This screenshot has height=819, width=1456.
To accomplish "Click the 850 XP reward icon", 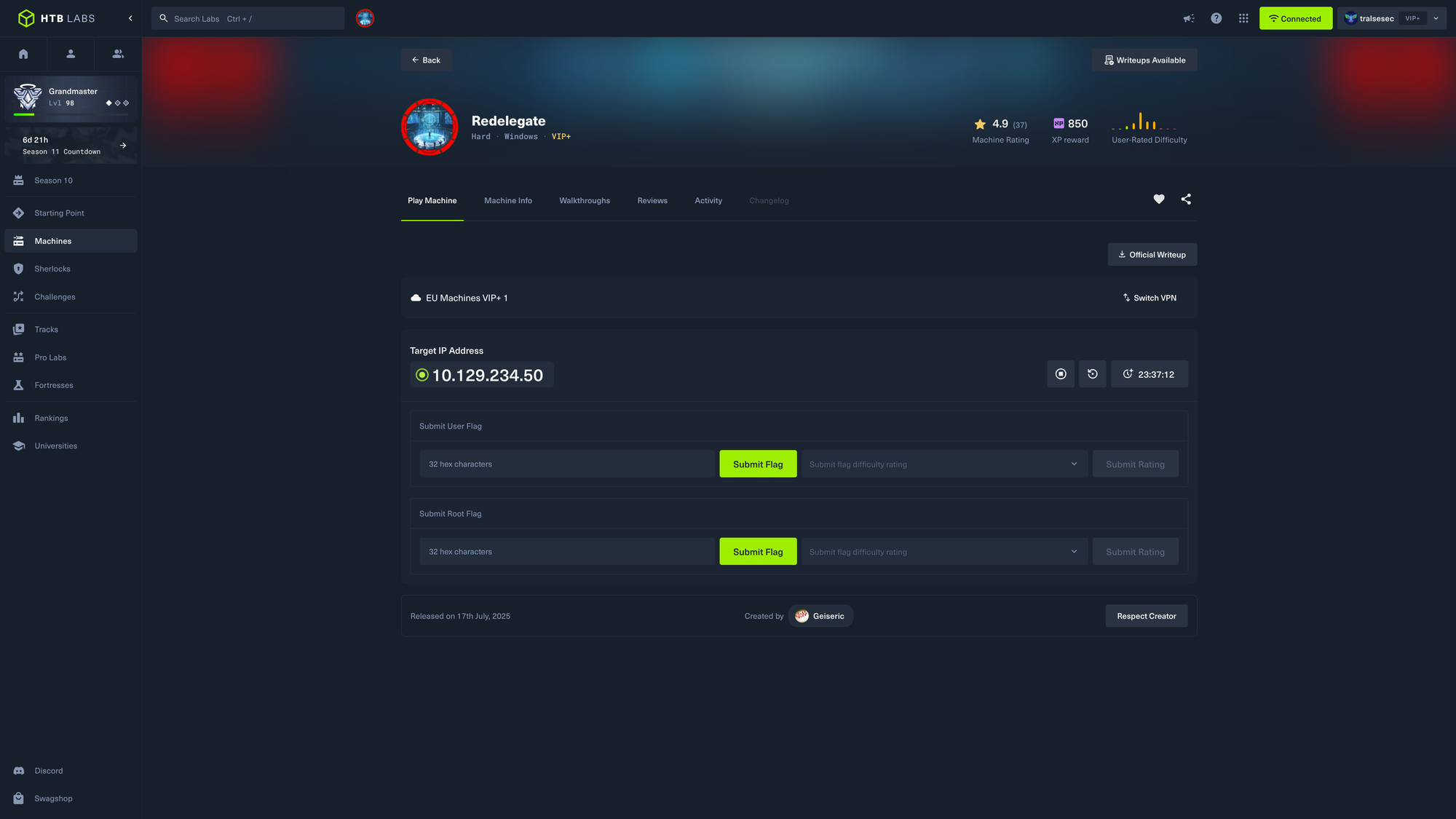I will coord(1059,124).
